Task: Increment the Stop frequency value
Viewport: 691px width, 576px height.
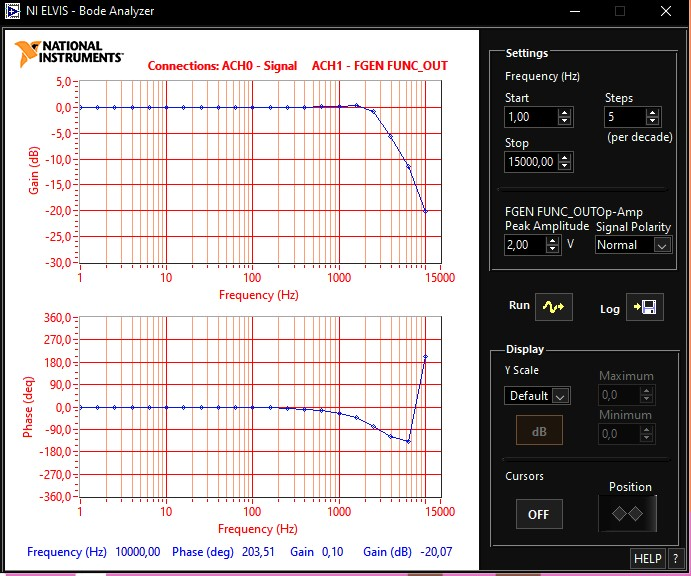Action: [564, 158]
